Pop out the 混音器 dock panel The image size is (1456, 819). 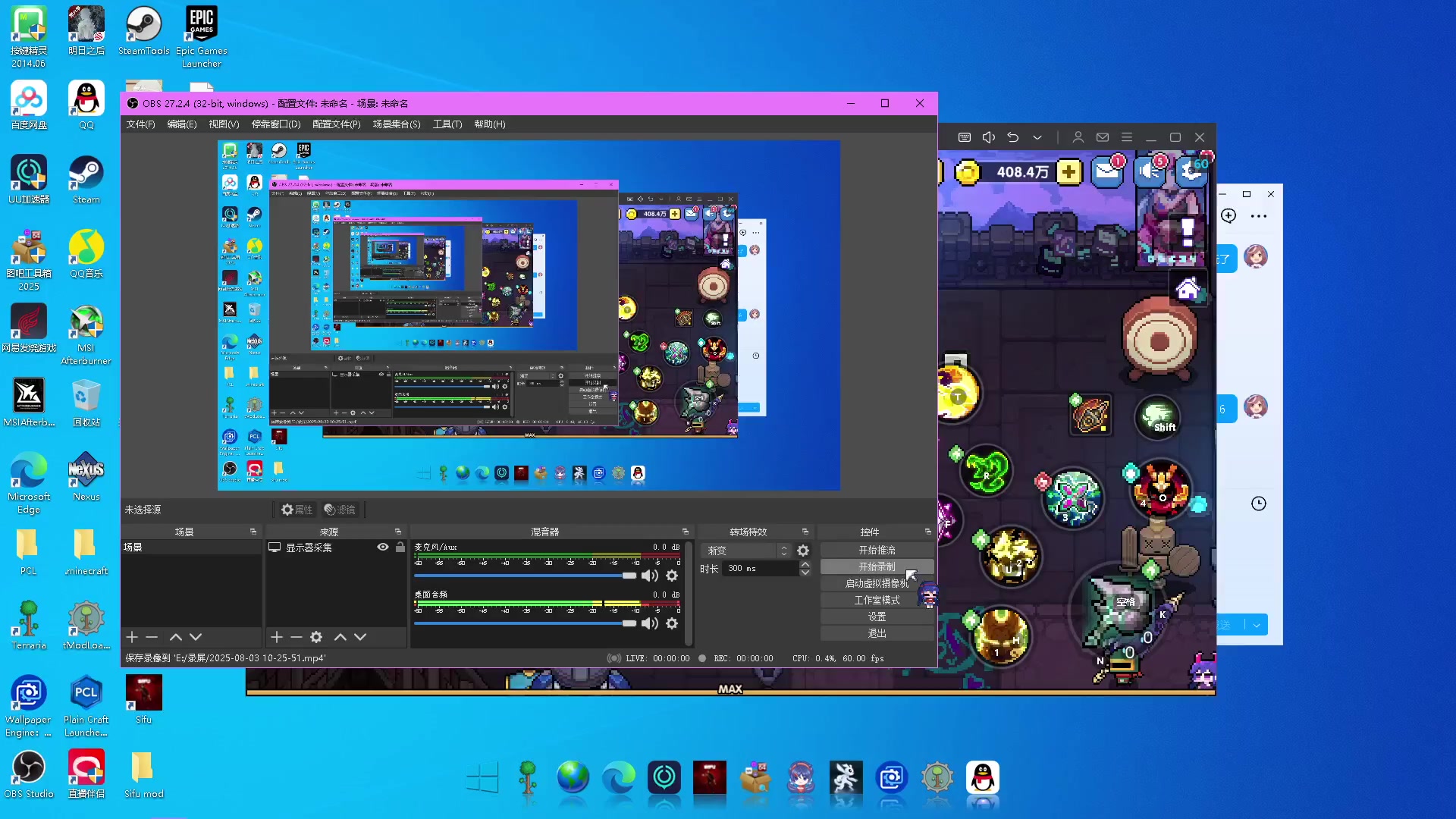[x=685, y=532]
